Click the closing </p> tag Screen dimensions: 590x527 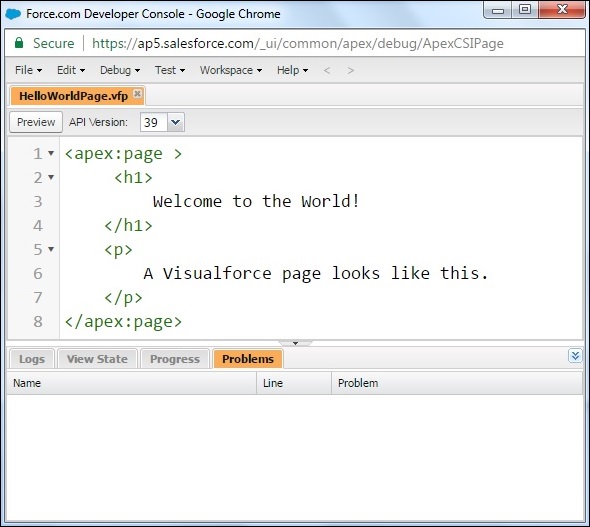[x=123, y=298]
